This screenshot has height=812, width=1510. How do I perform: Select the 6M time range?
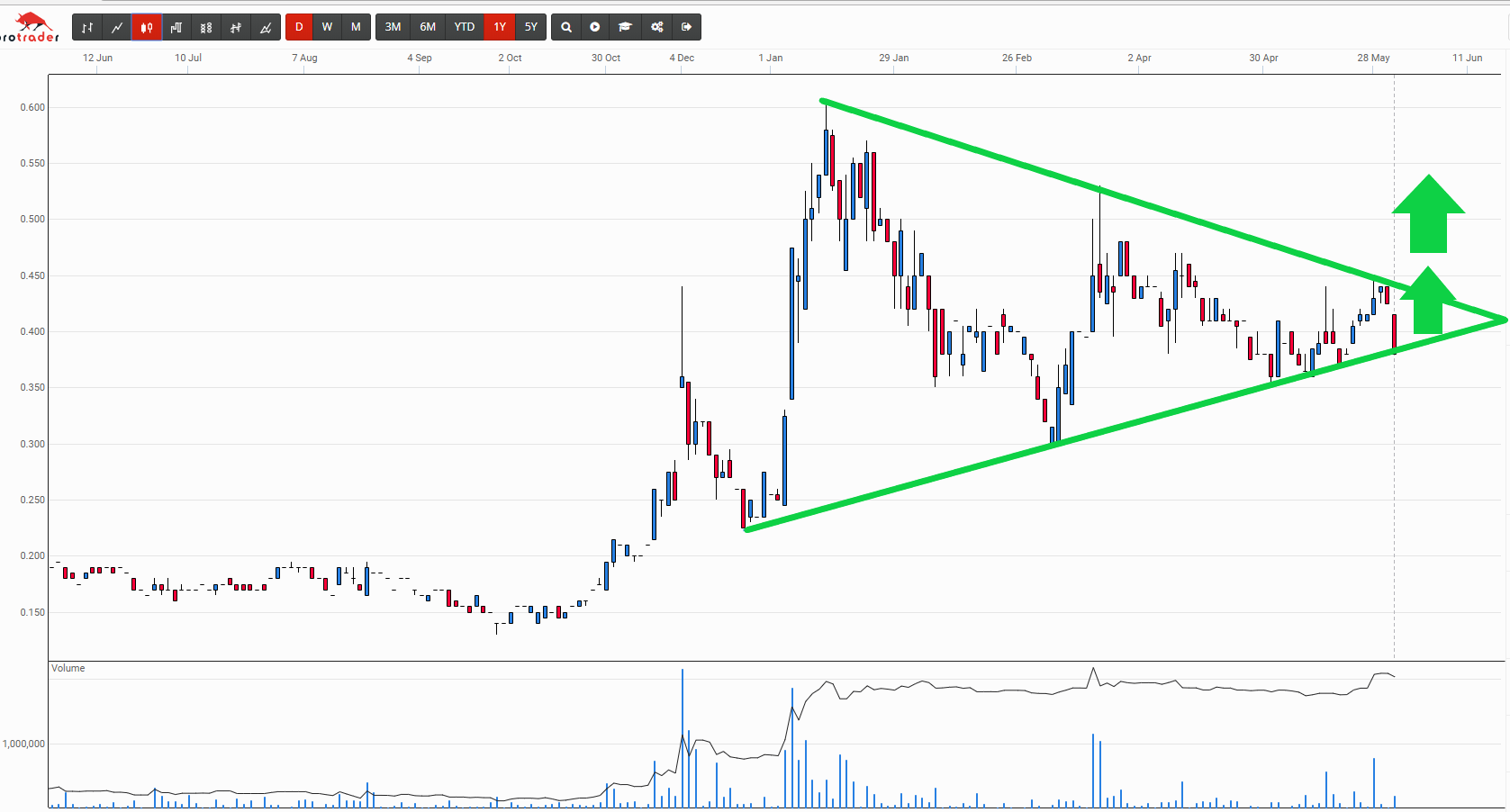(x=428, y=27)
